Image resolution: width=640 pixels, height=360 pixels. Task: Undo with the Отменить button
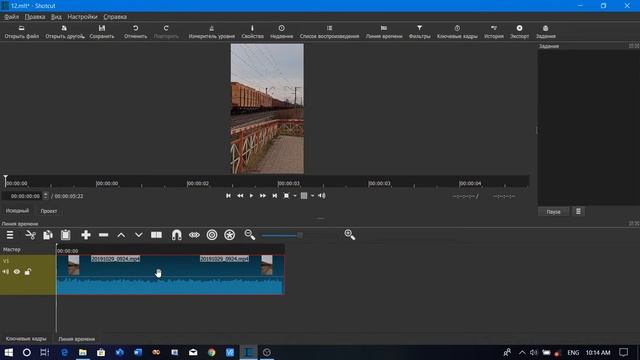pyautogui.click(x=136, y=32)
